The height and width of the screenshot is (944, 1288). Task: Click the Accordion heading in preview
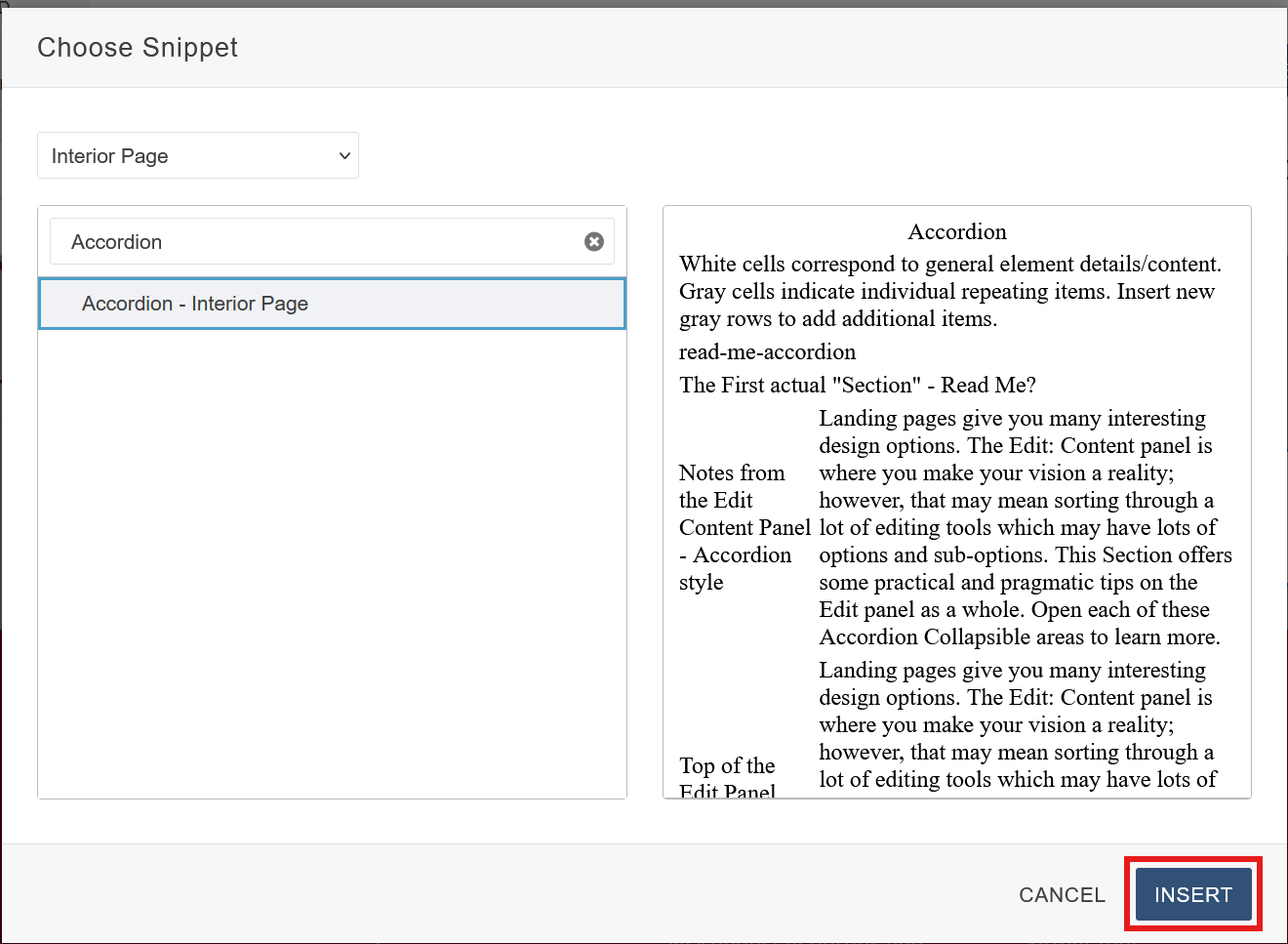[x=956, y=231]
